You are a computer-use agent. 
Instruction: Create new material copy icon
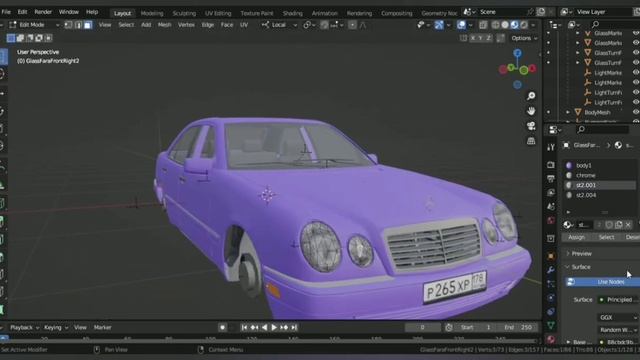click(x=619, y=225)
